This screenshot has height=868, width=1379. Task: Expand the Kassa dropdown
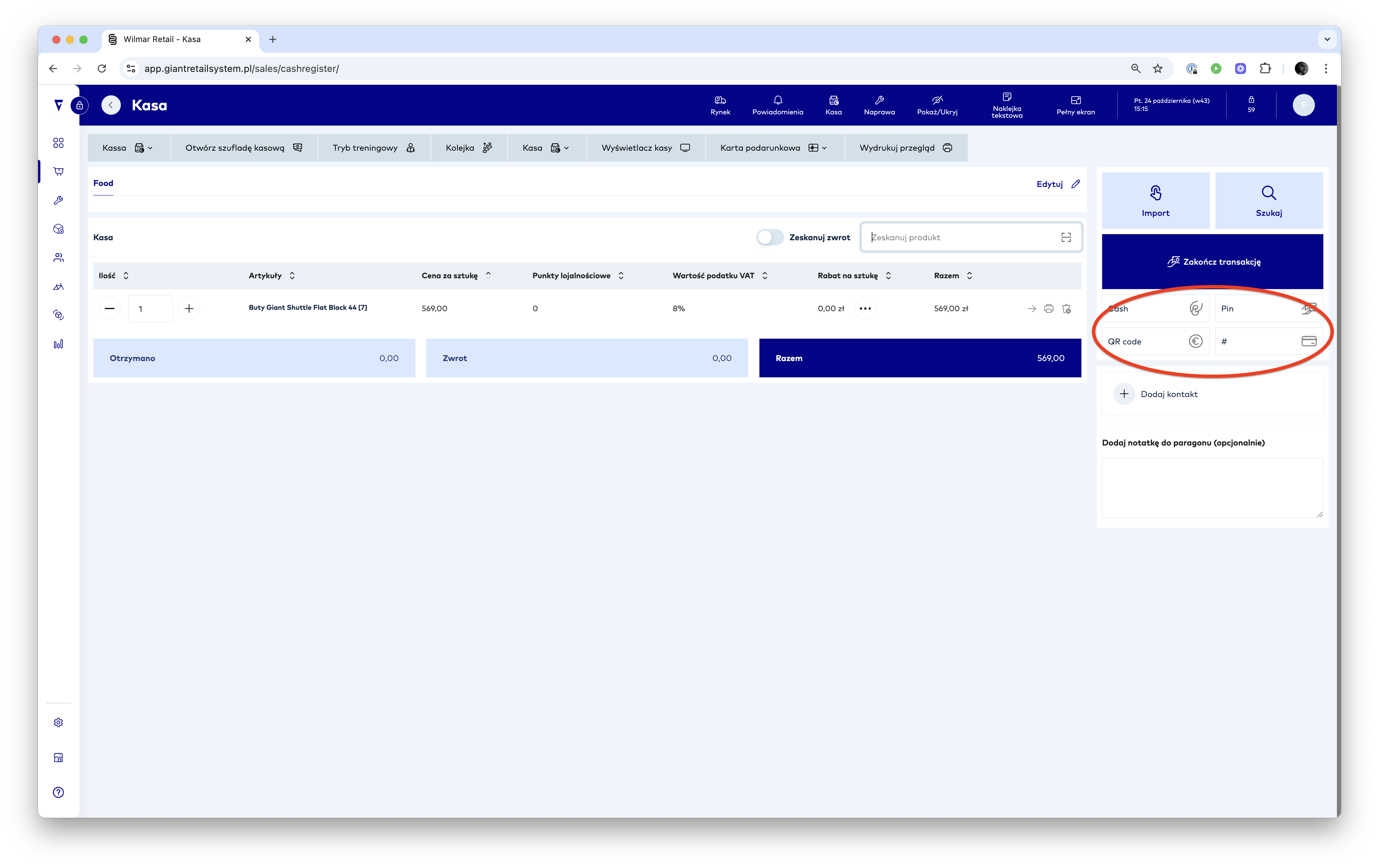128,148
